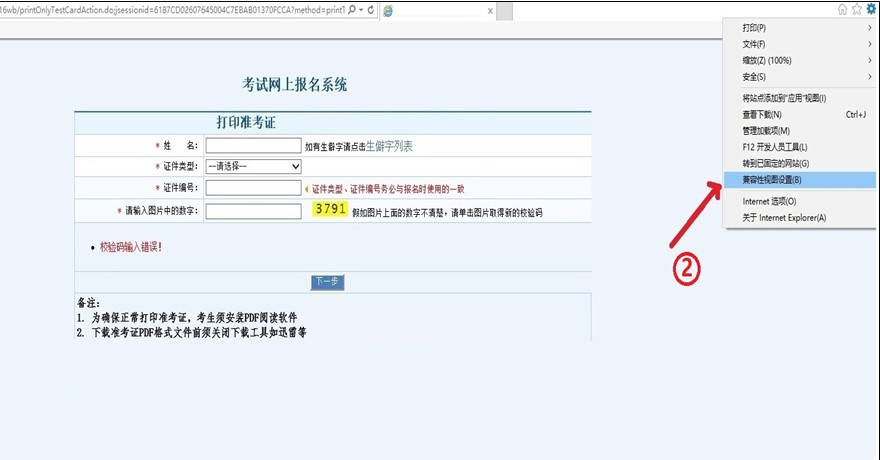Click the Home icon in browser toolbar

(843, 9)
